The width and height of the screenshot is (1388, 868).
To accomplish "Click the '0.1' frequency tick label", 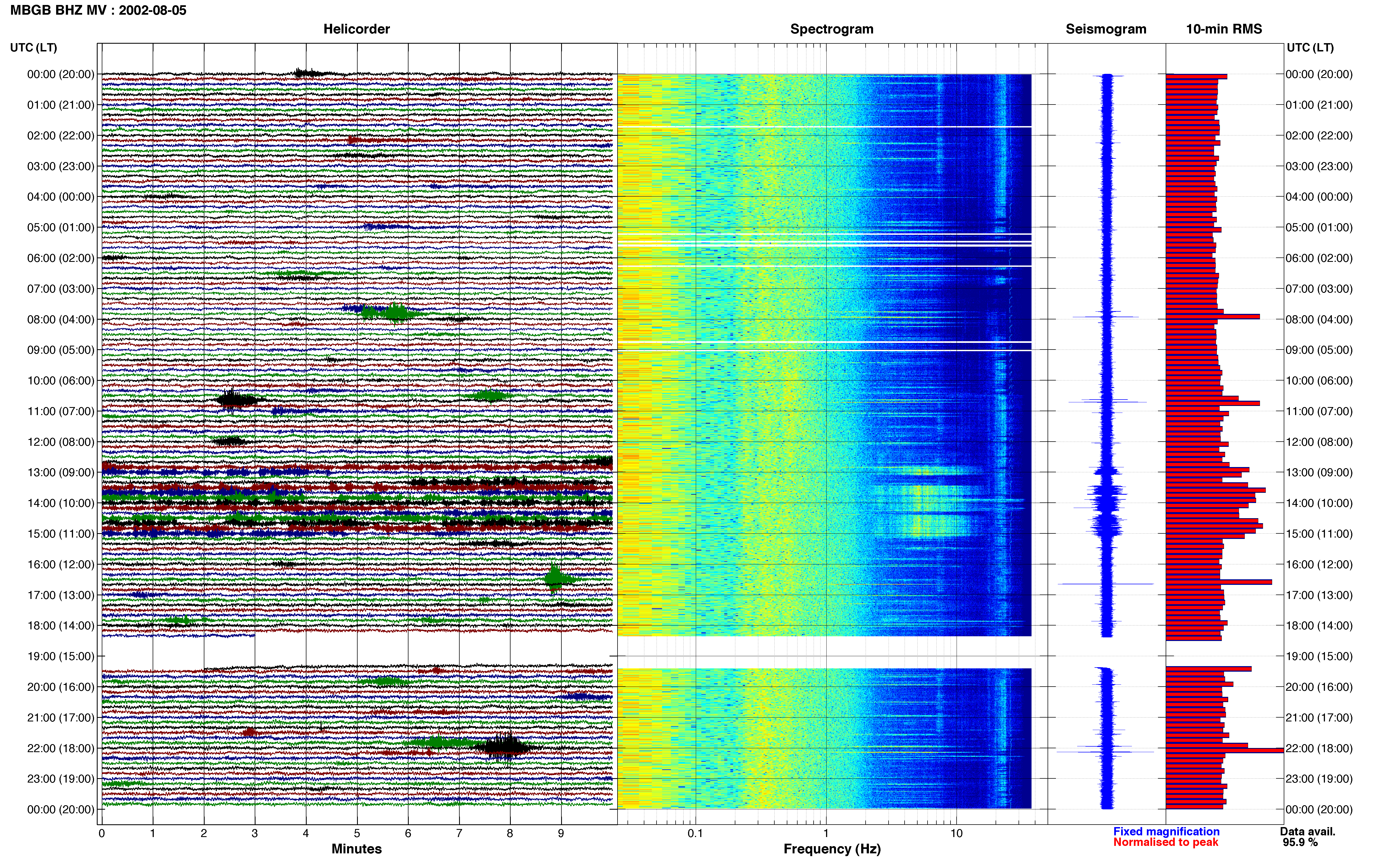I will point(695,833).
